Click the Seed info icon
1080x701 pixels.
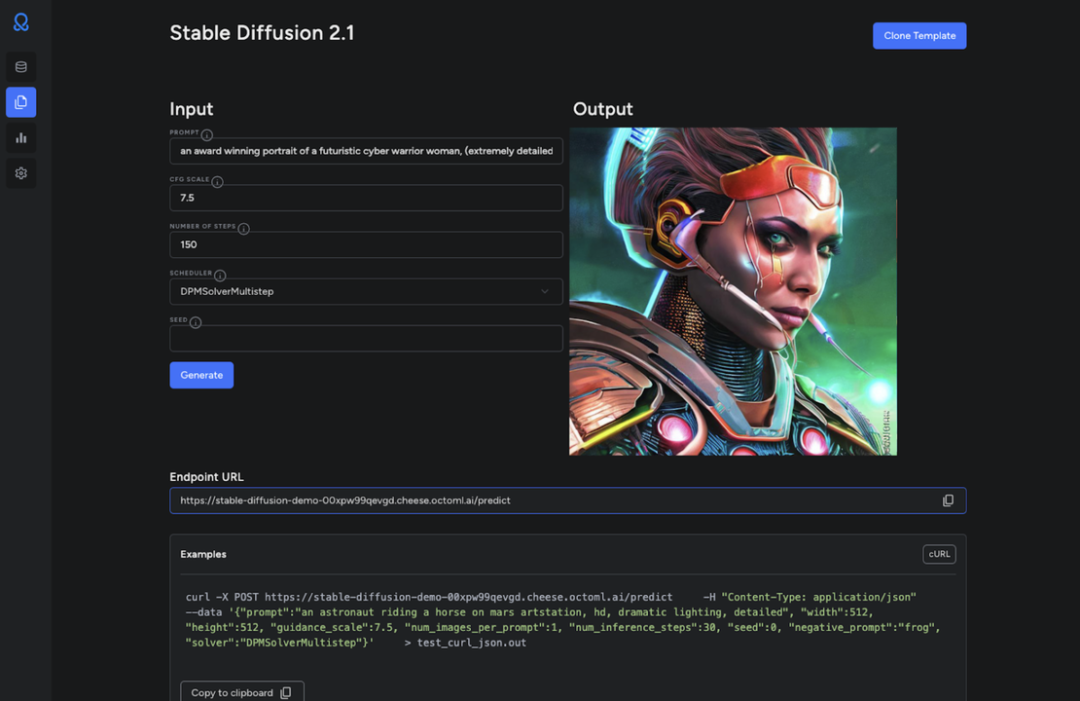coord(196,322)
